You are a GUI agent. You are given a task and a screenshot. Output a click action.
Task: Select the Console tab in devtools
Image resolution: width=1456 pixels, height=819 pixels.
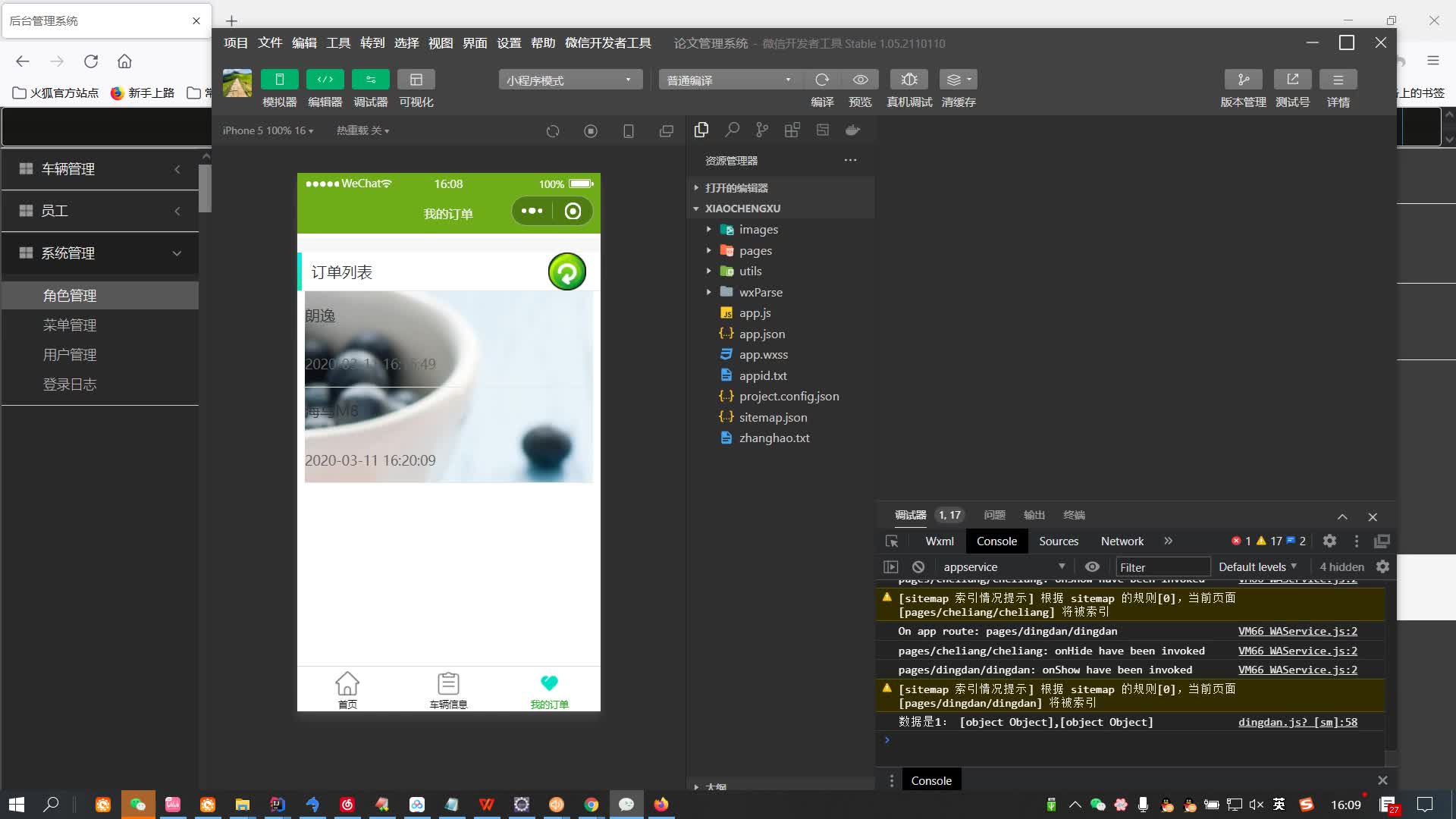997,540
